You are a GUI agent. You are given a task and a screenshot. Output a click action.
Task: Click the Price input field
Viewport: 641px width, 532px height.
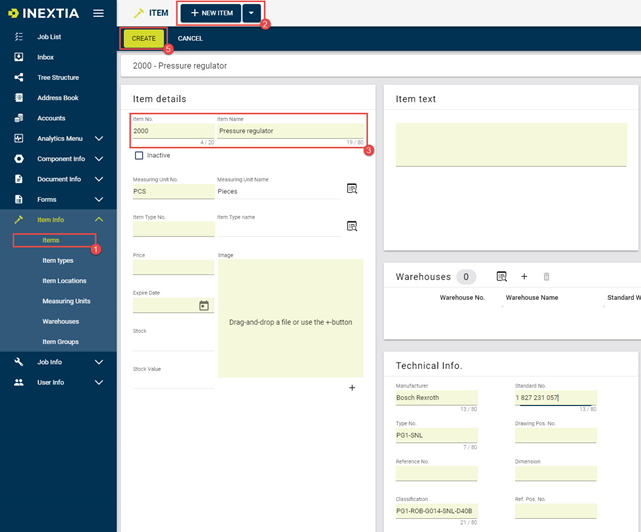click(x=173, y=267)
